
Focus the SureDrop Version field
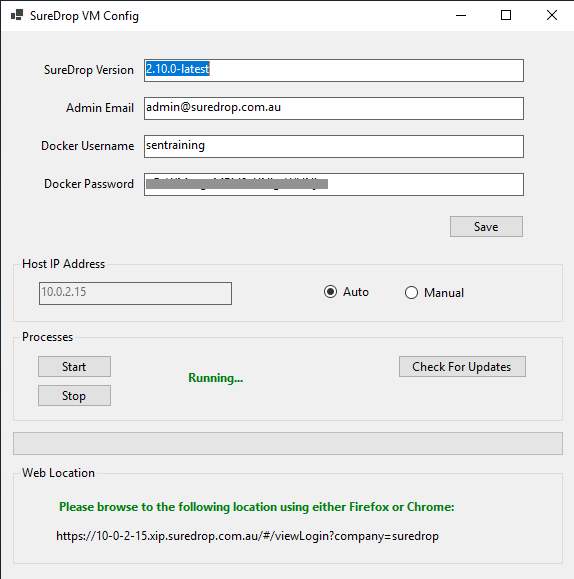pyautogui.click(x=334, y=70)
